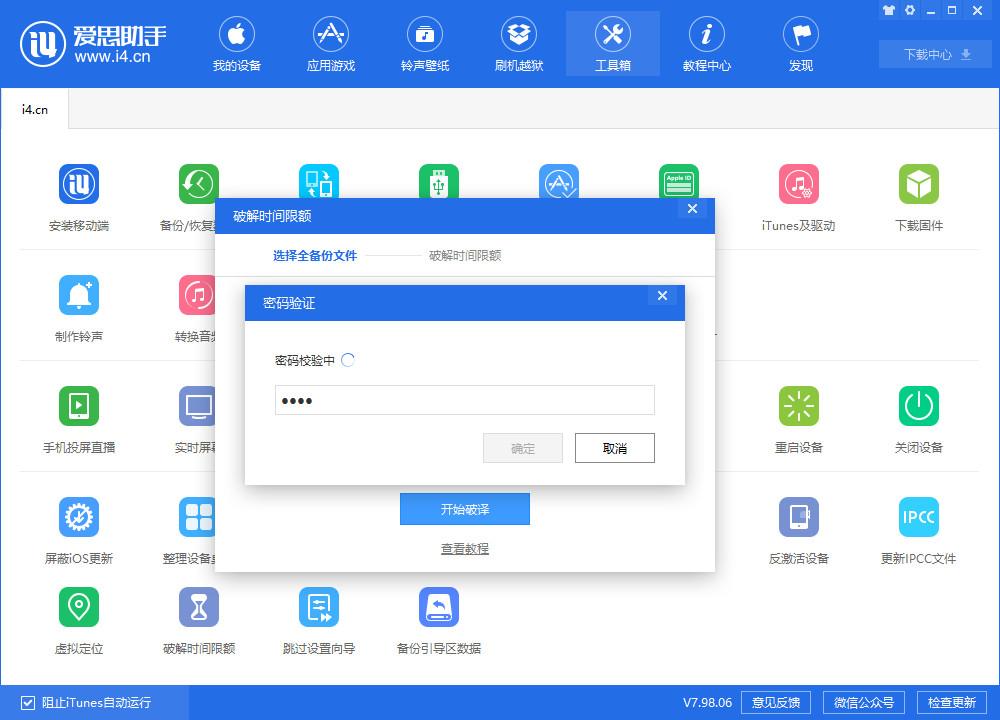
Task: Select the 工具箱 toolbox tab
Action: pos(613,45)
